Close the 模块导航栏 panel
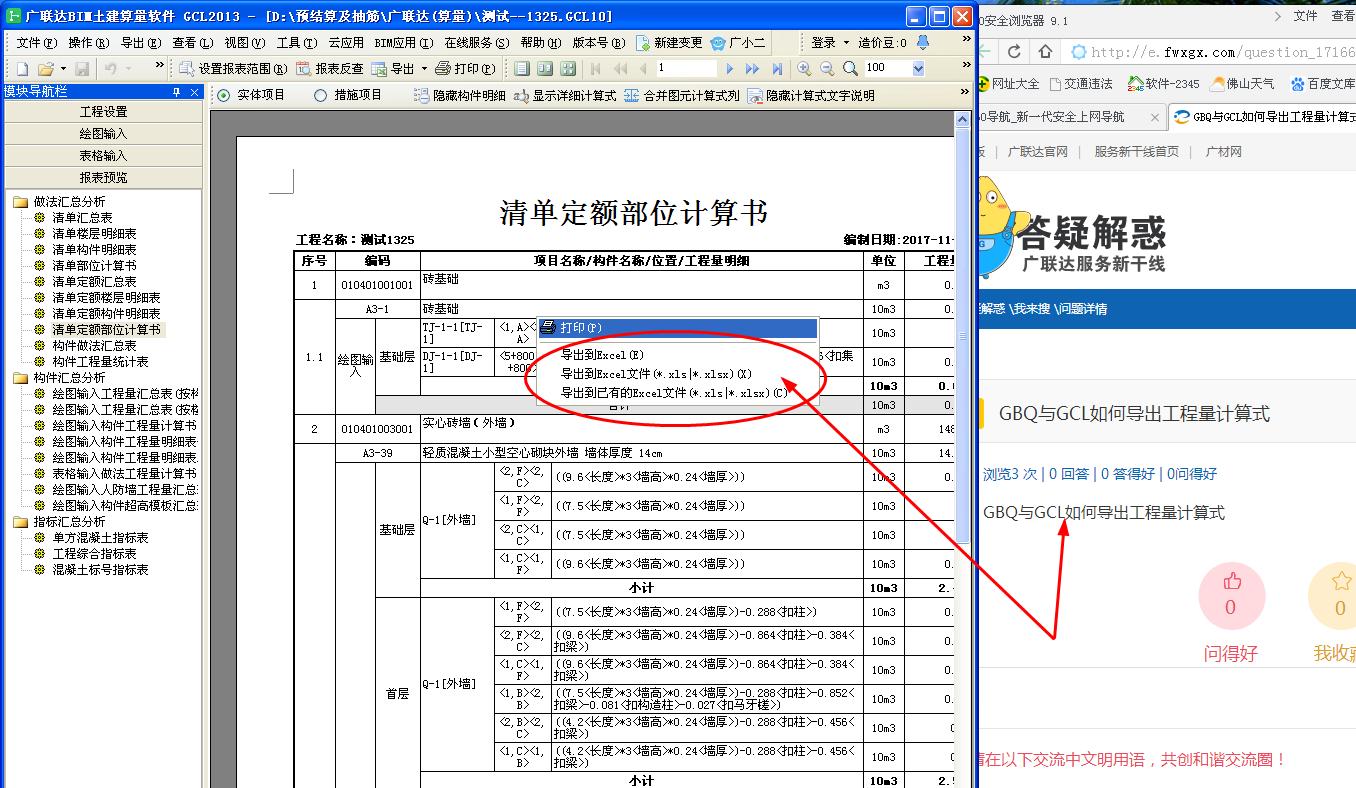The image size is (1356, 788). tap(193, 92)
